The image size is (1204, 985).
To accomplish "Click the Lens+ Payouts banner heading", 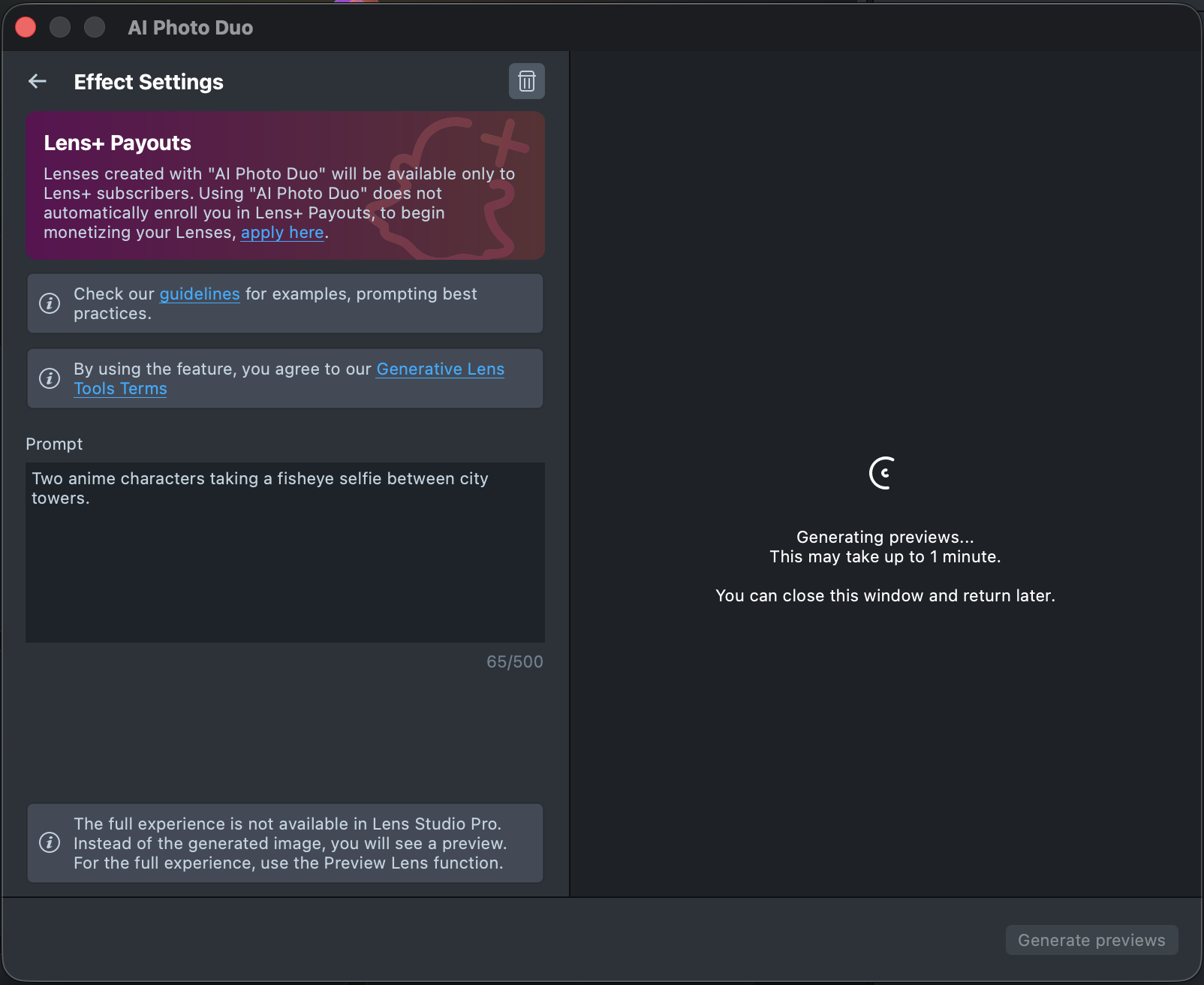I will coord(117,143).
